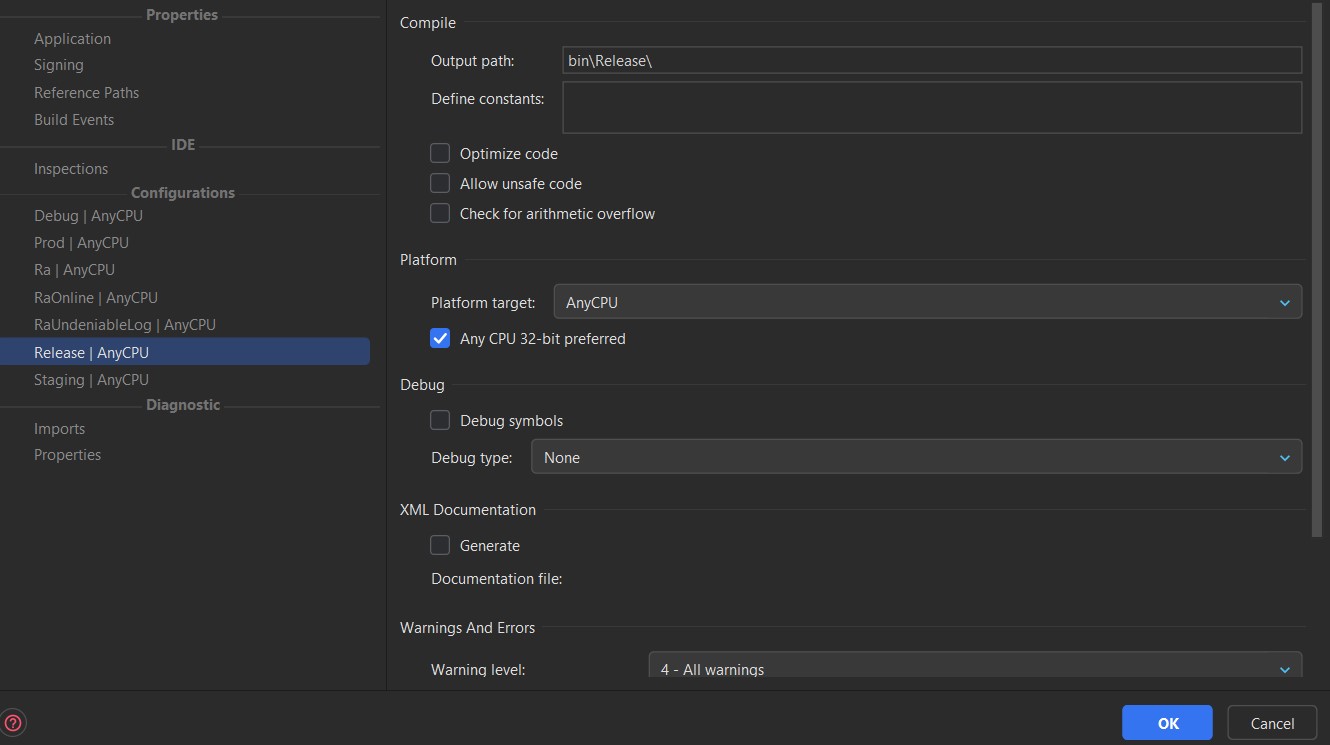Select RaUndeniableLog | AnyCPU configuration

pyautogui.click(x=124, y=324)
